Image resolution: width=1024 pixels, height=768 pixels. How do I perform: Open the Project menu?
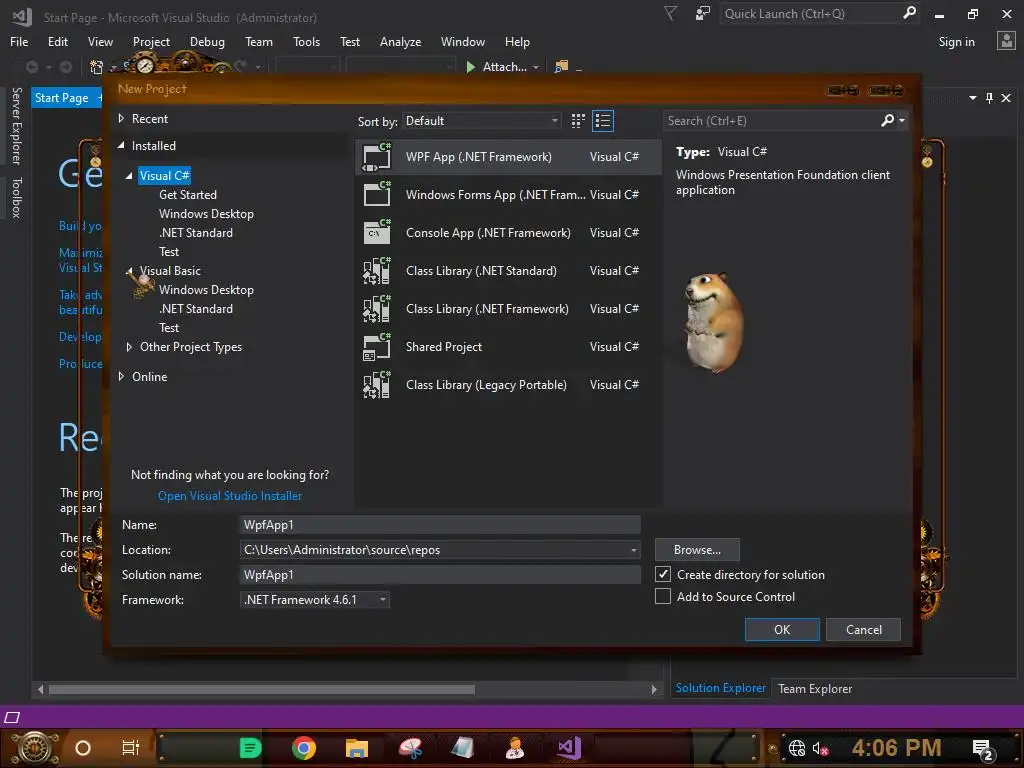click(x=151, y=42)
